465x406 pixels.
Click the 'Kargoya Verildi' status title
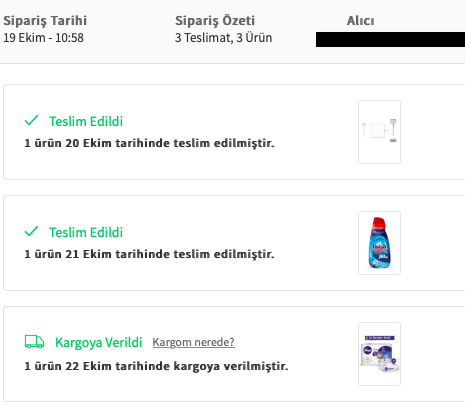99,342
